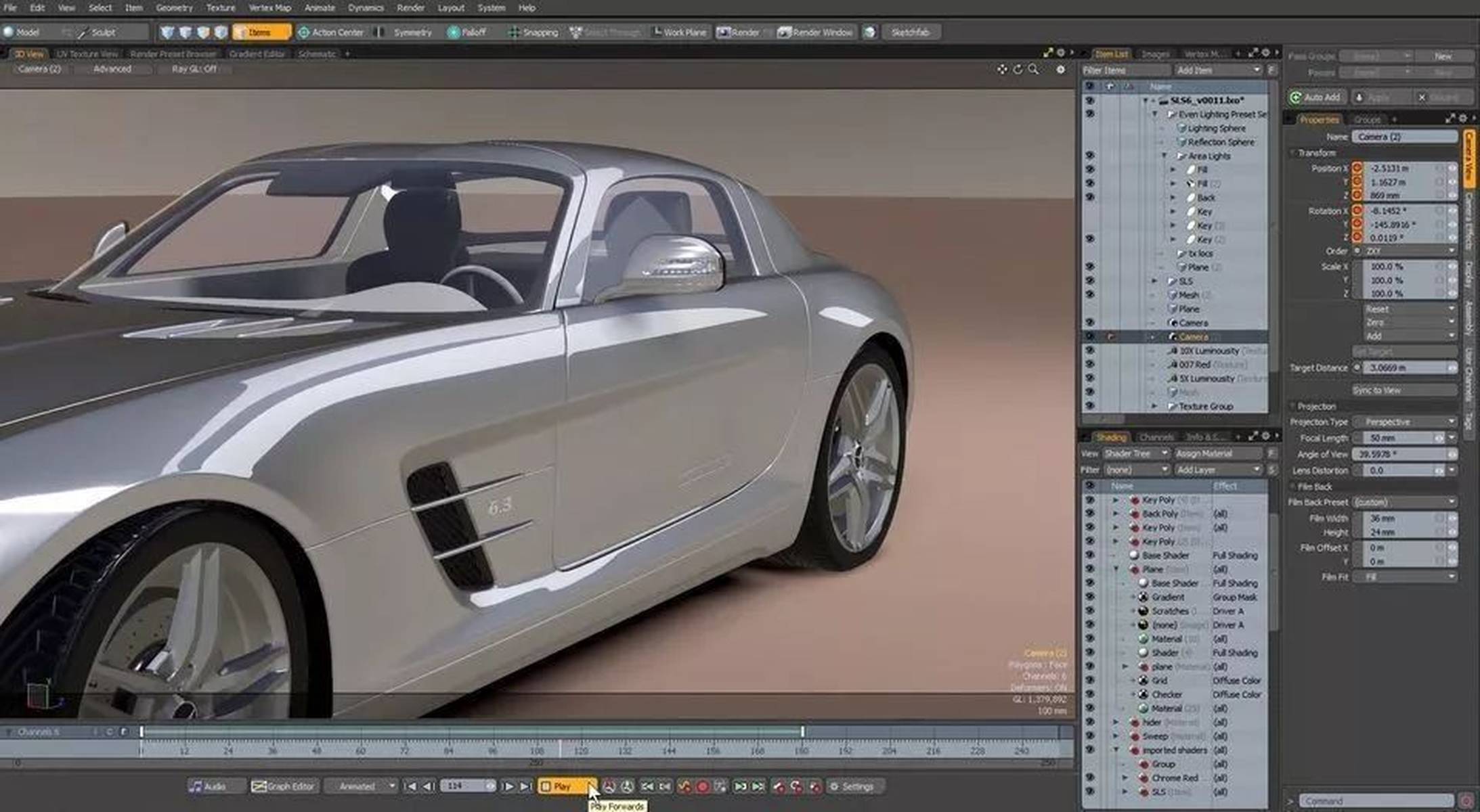The image size is (1480, 812).
Task: Expand the Texture Group item
Action: click(1155, 406)
